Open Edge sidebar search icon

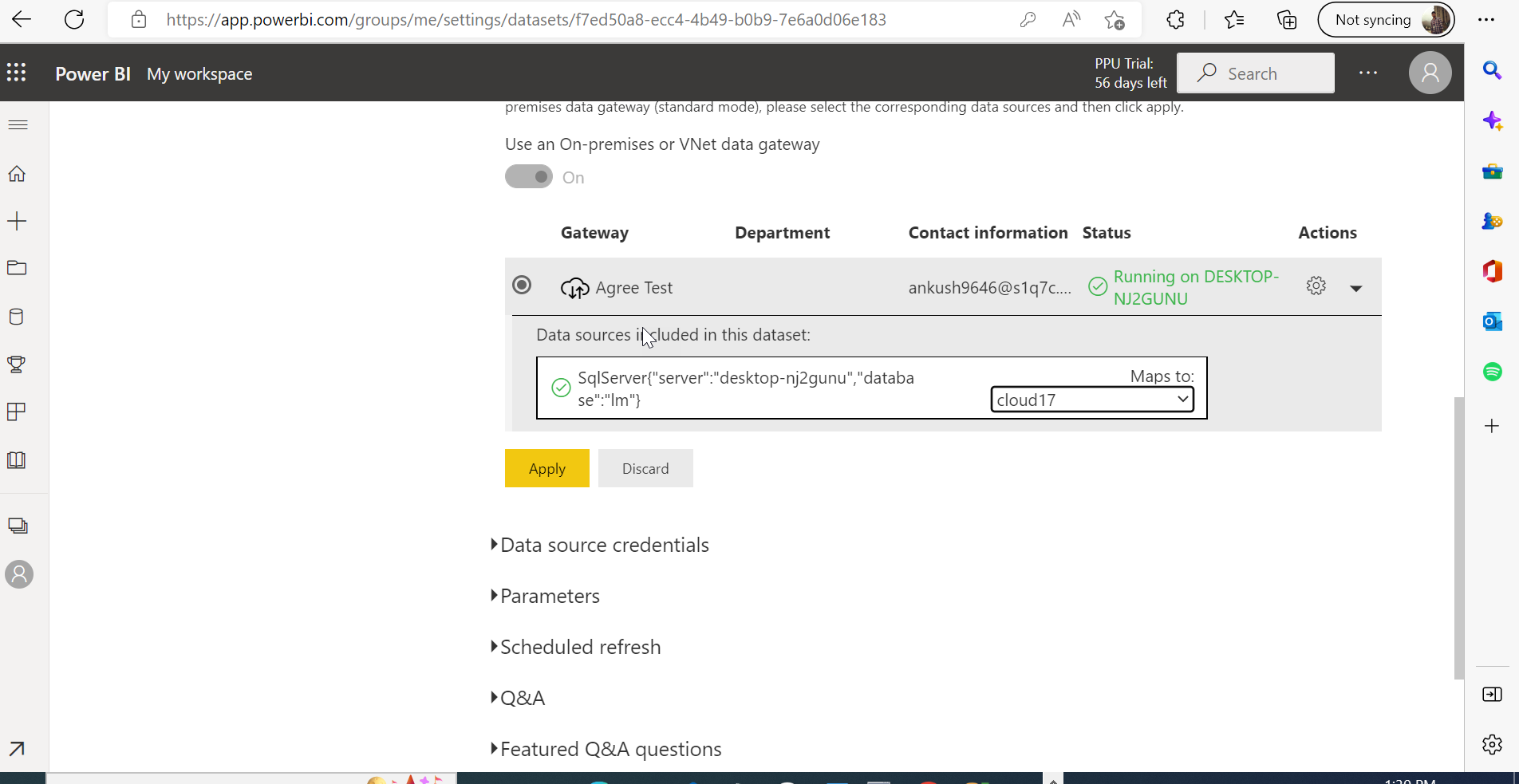(x=1493, y=70)
